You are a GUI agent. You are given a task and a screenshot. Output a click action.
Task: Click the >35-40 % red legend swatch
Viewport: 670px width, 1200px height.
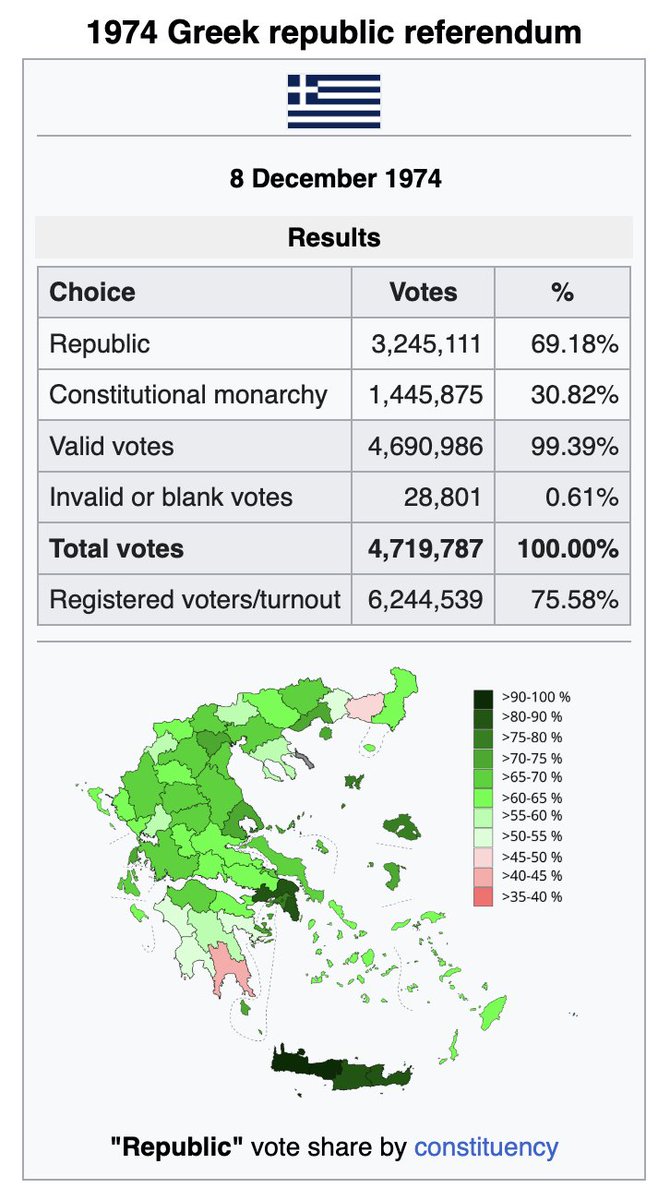[484, 897]
